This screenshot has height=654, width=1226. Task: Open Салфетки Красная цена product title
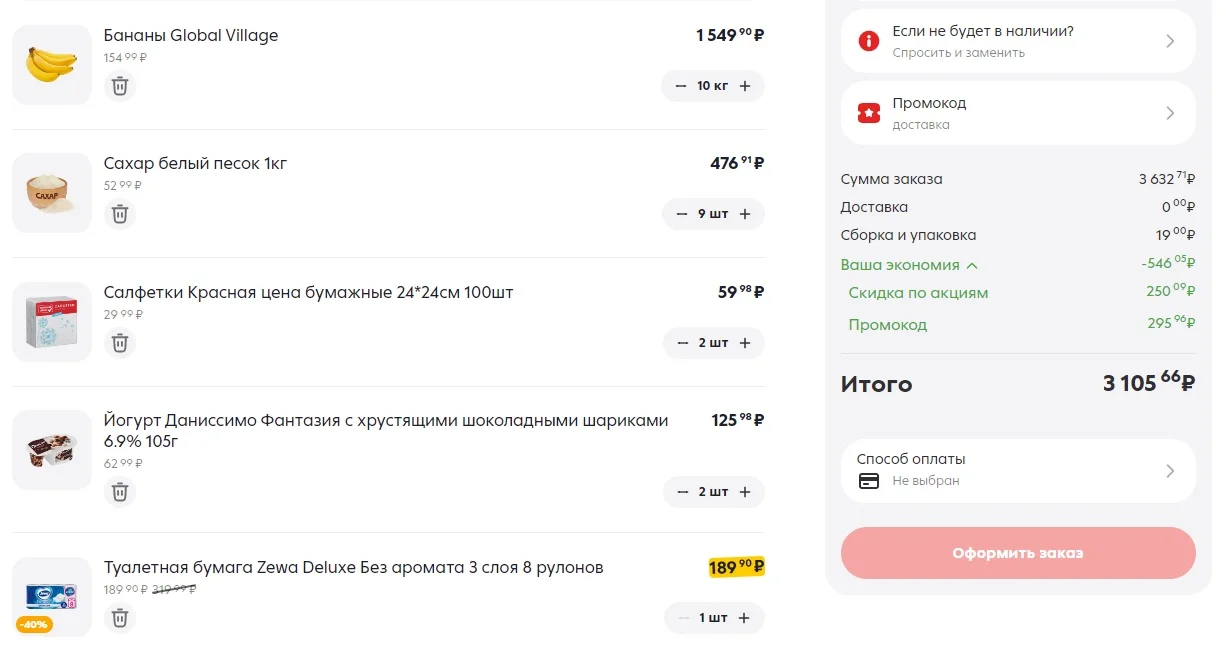point(309,292)
